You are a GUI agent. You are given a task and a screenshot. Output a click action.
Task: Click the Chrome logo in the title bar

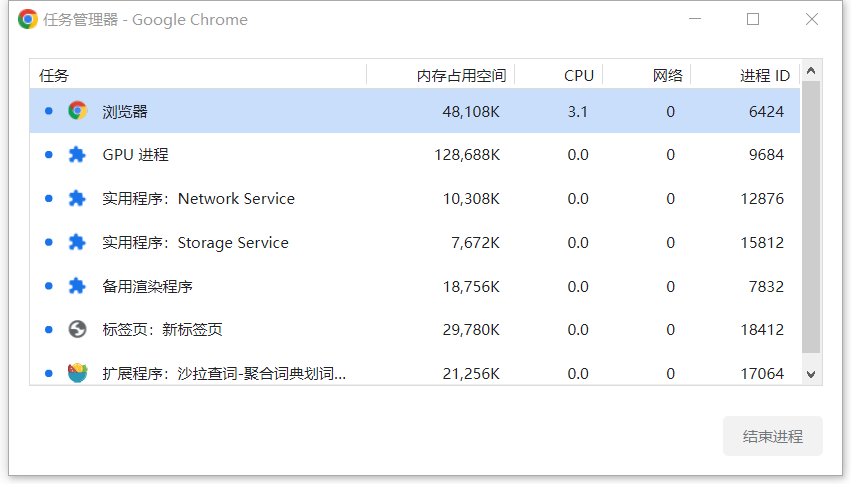(28, 19)
